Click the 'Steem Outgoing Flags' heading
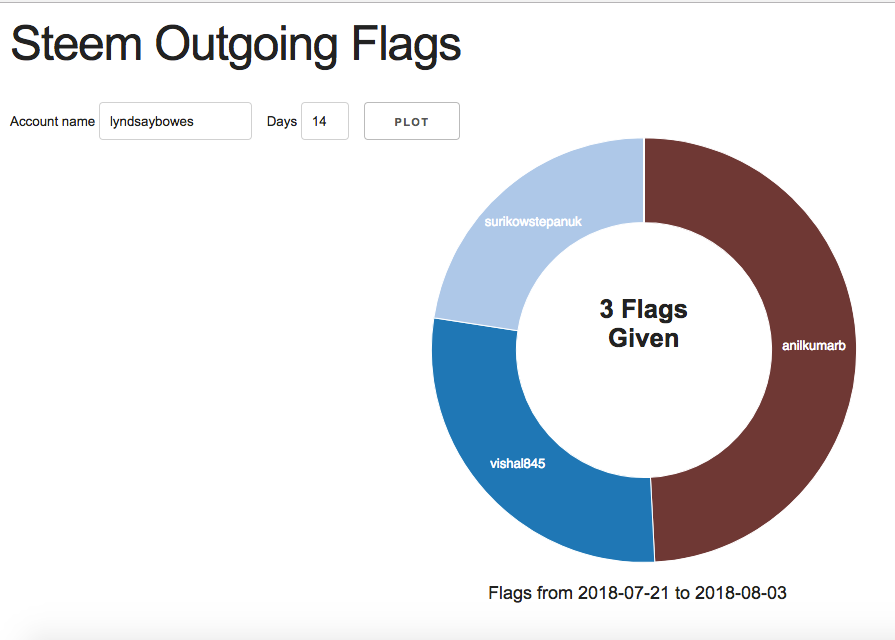895x640 pixels. click(236, 45)
